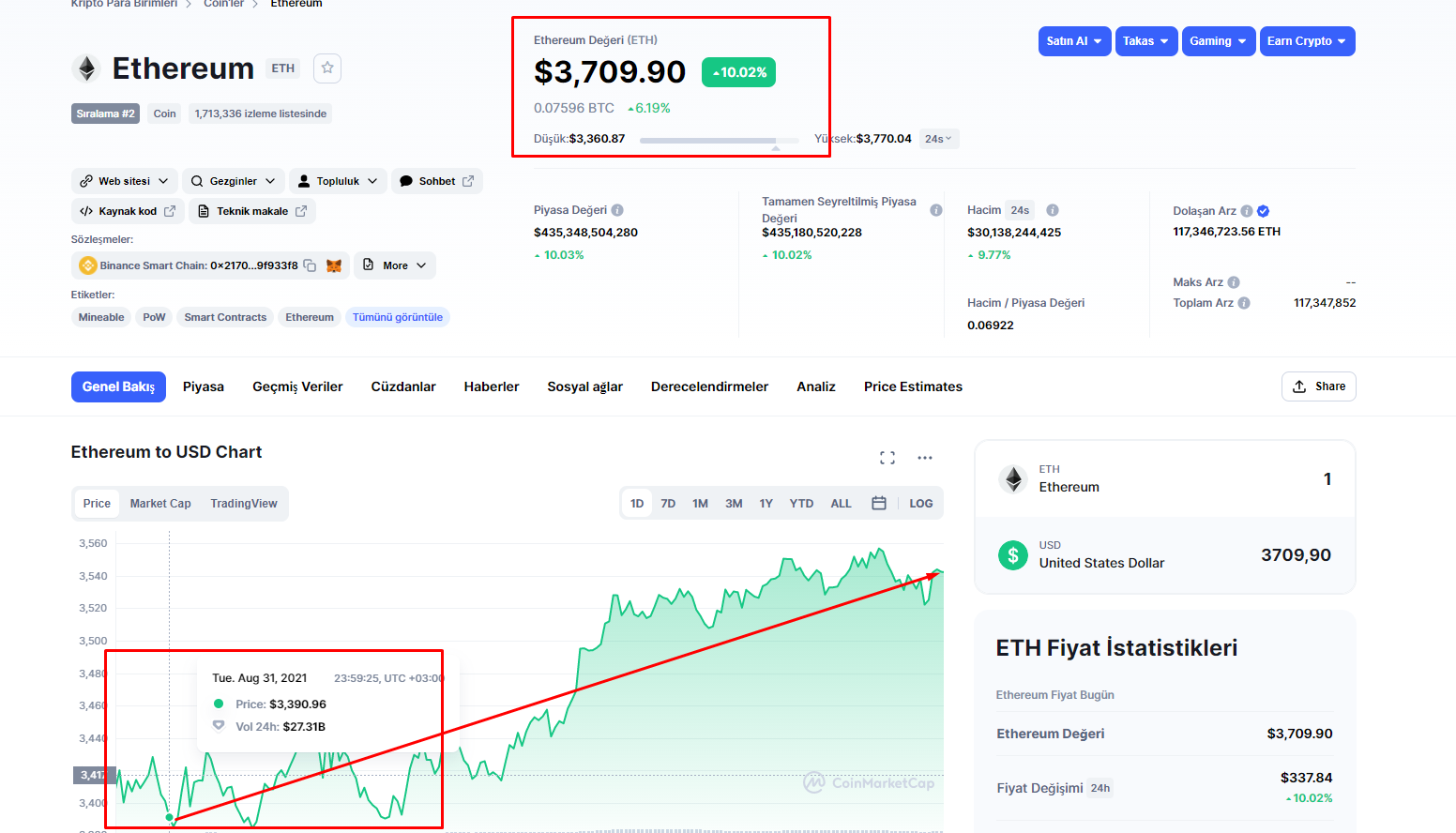Open the Price Estimates tab

point(913,386)
